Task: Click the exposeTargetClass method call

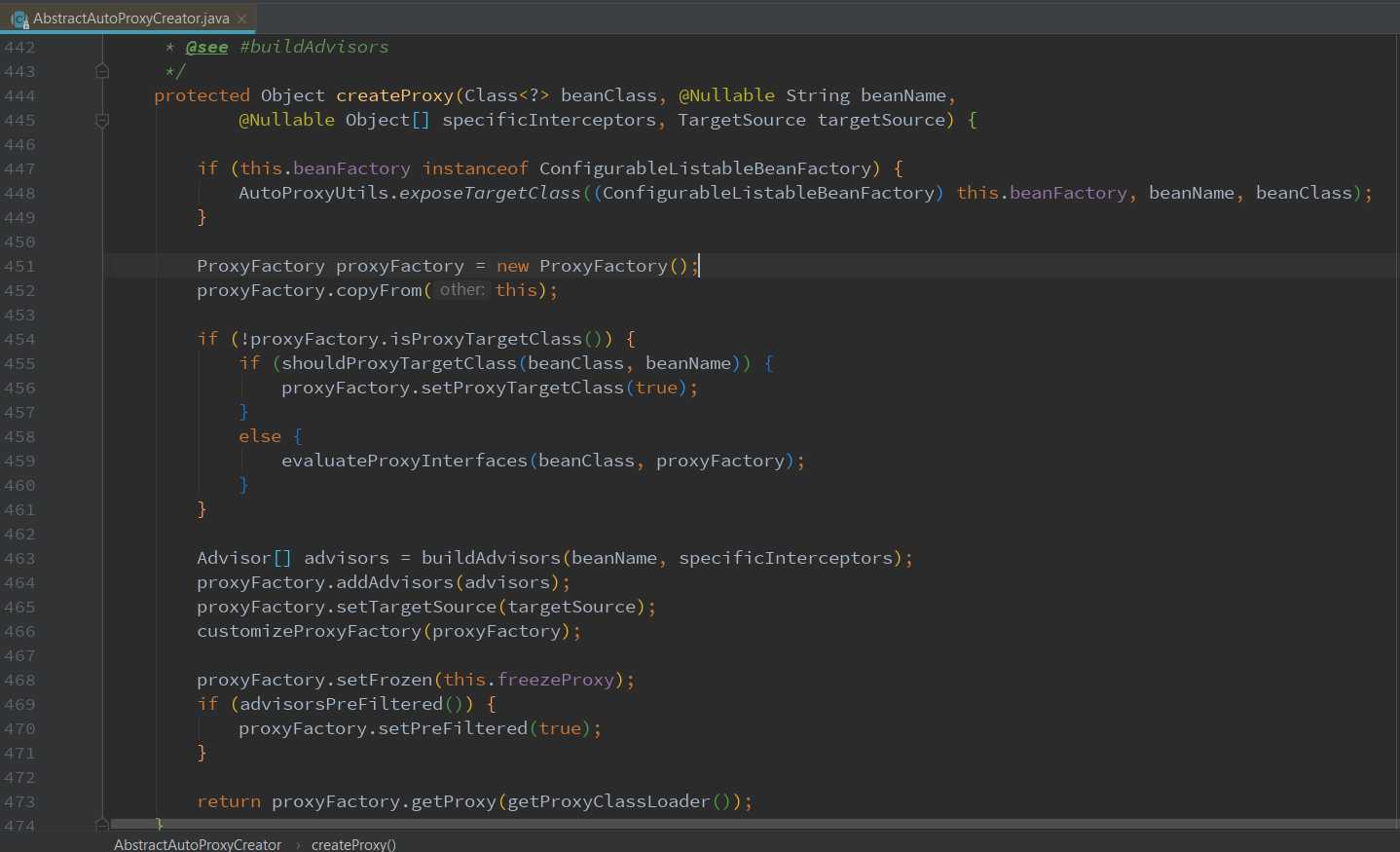Action: (490, 193)
